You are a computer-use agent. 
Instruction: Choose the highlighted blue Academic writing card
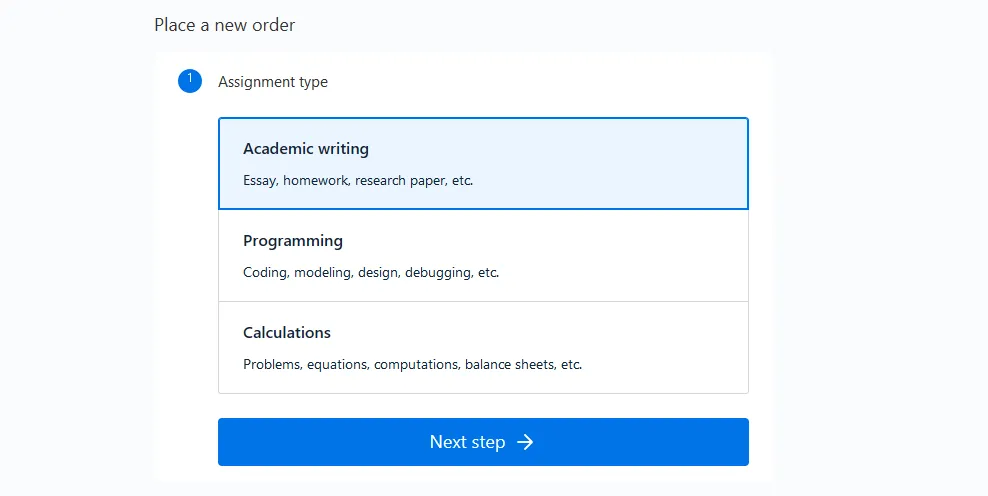click(483, 163)
